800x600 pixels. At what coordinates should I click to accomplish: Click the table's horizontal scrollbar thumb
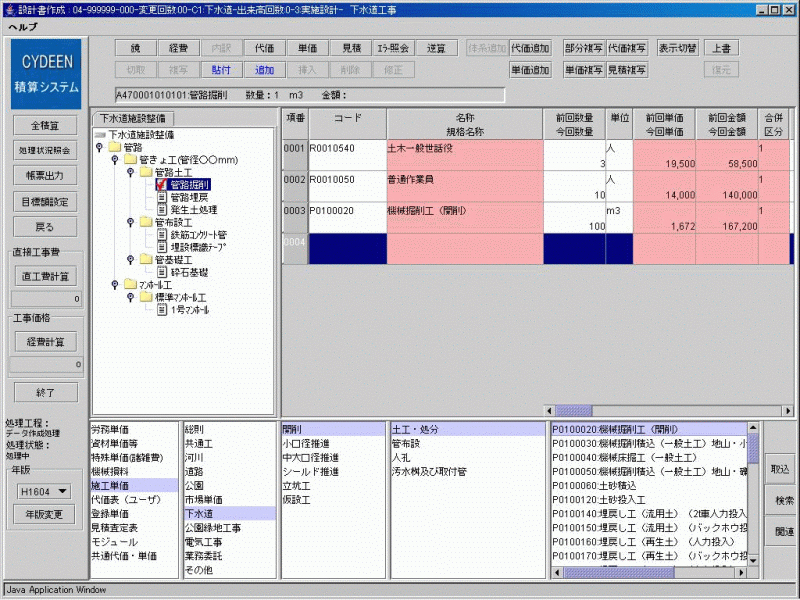coord(574,411)
